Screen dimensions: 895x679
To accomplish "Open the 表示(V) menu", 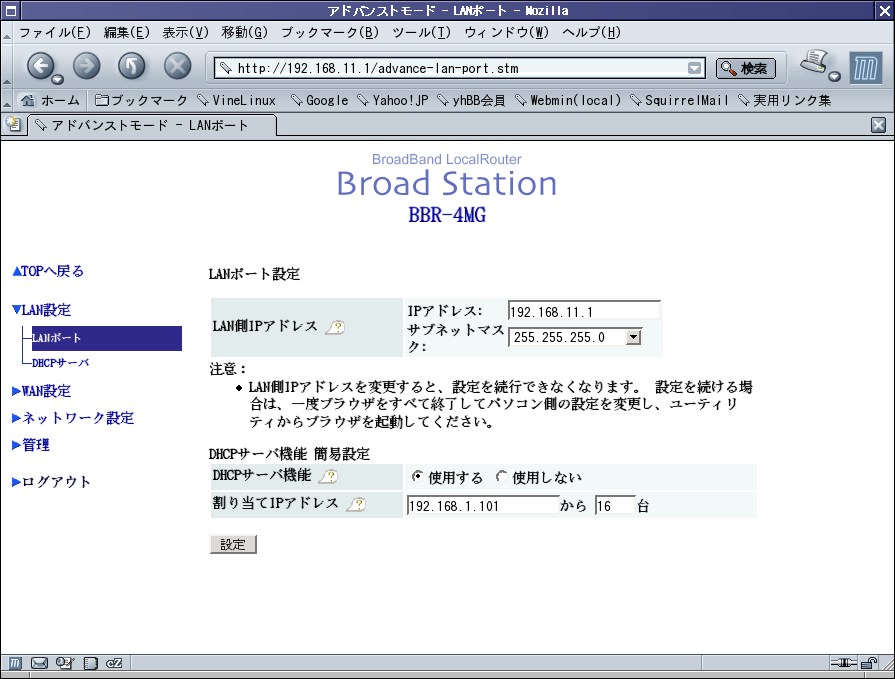I will pos(186,33).
